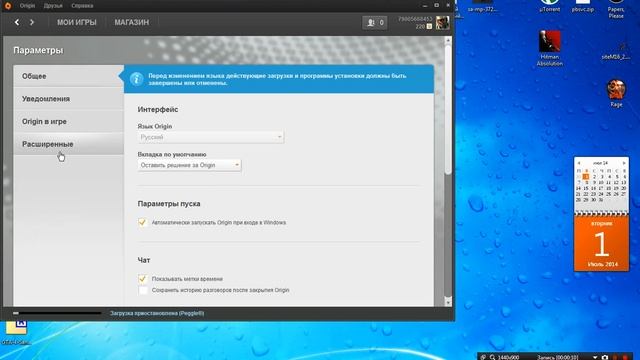
Task: Go to next month in calendar gadget
Action: [x=624, y=163]
